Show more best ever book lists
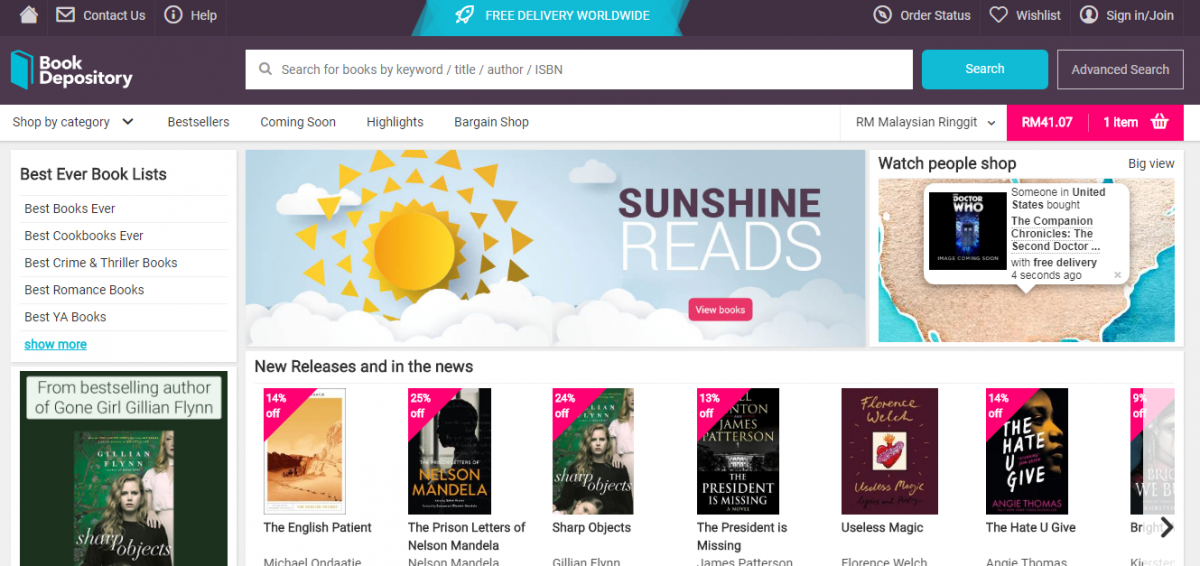Image resolution: width=1200 pixels, height=566 pixels. (x=55, y=344)
